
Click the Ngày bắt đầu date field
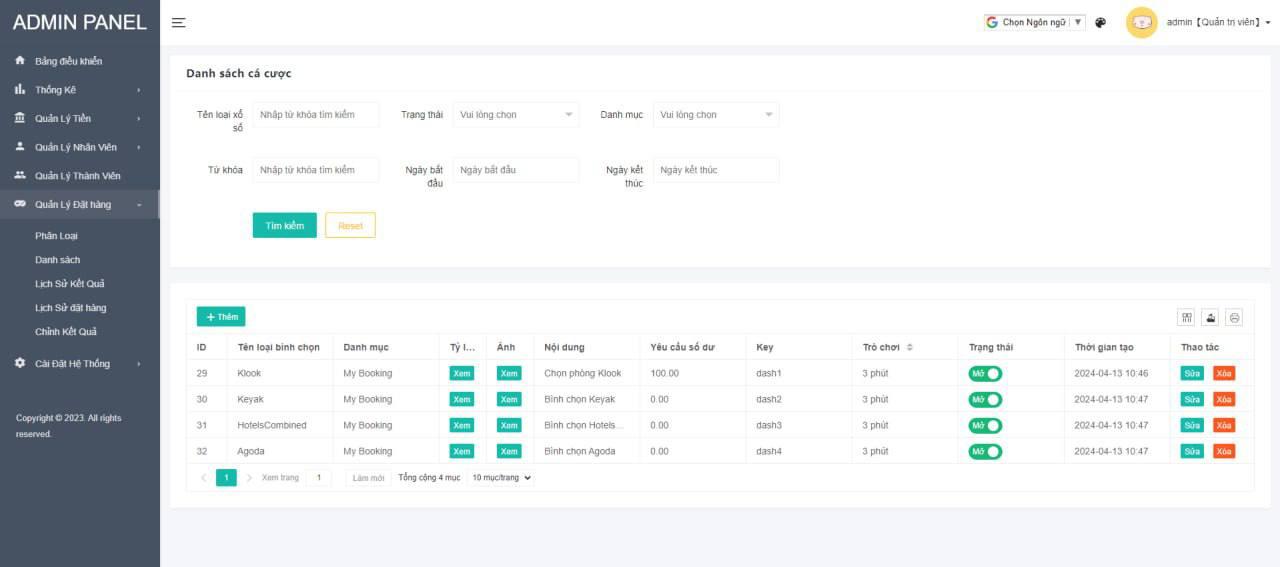(515, 170)
